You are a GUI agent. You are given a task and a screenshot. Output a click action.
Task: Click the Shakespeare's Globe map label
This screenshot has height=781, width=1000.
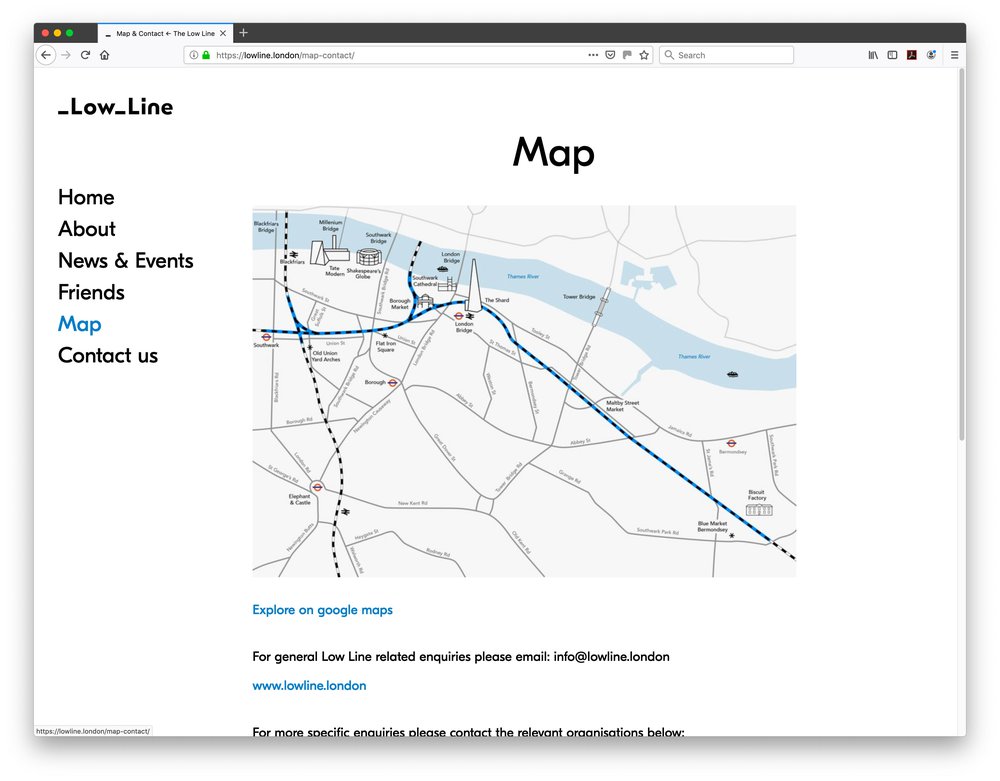[364, 274]
